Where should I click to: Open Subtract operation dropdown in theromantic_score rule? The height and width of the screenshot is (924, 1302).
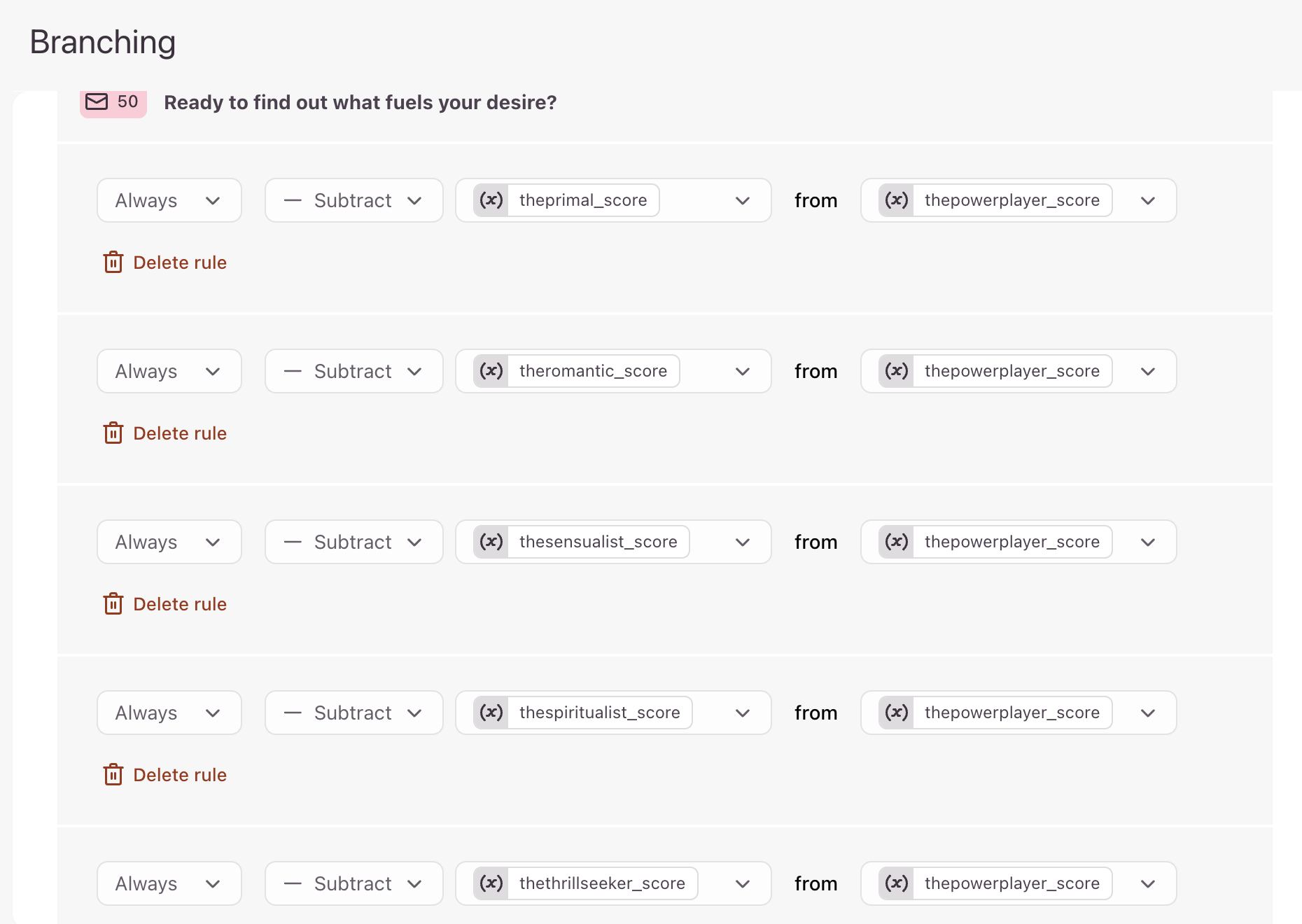pyautogui.click(x=354, y=371)
